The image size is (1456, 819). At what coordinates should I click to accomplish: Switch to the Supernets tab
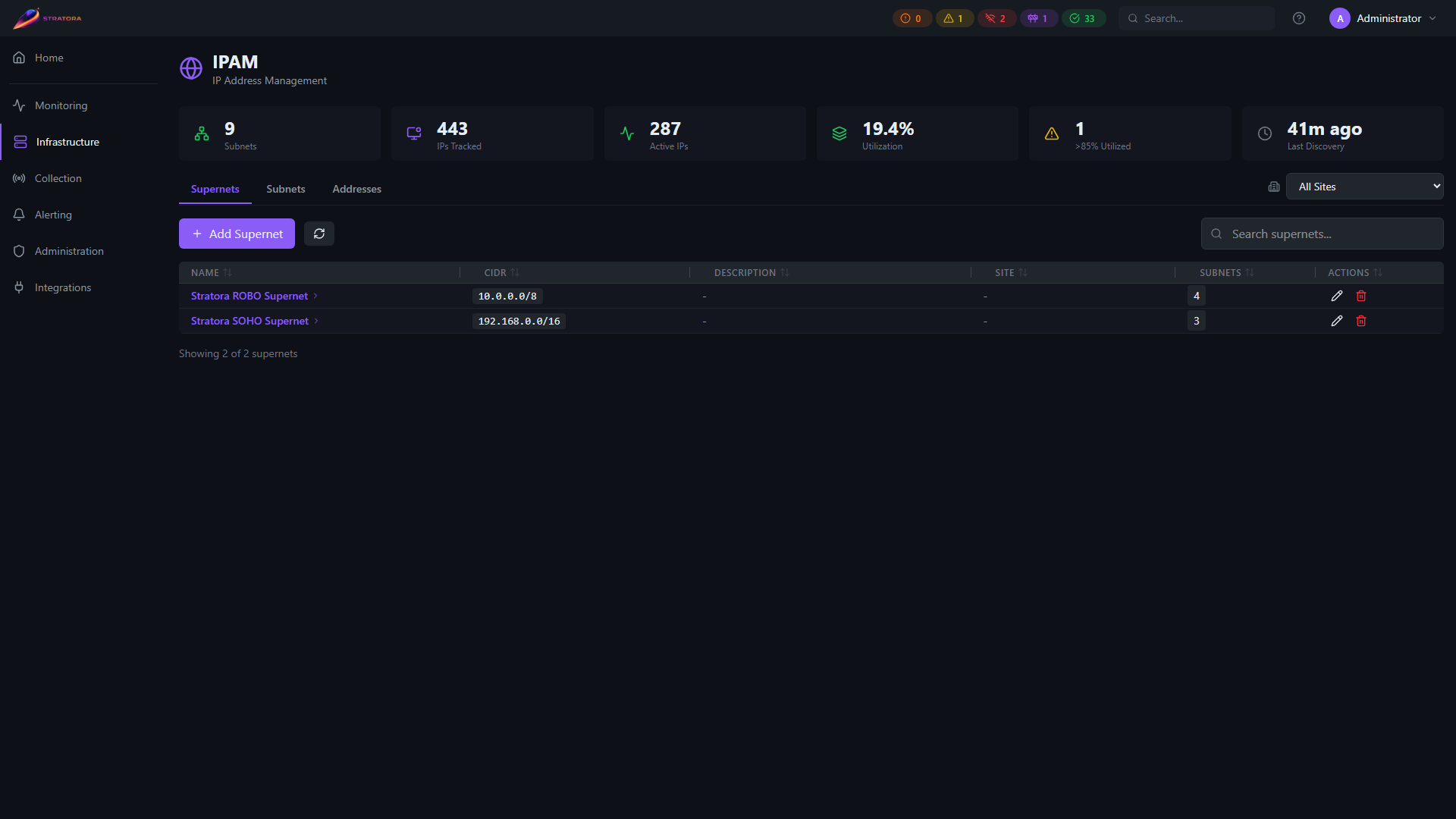tap(215, 189)
